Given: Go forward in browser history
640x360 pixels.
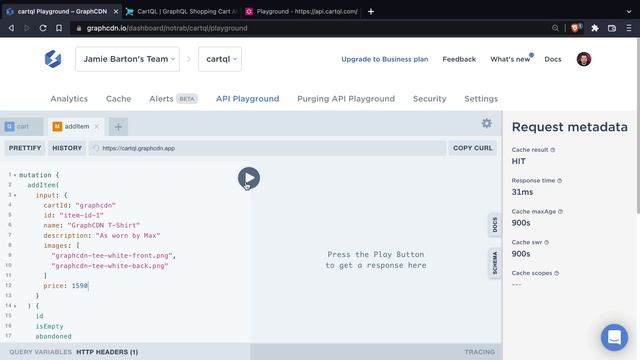Looking at the screenshot, I should tap(27, 28).
